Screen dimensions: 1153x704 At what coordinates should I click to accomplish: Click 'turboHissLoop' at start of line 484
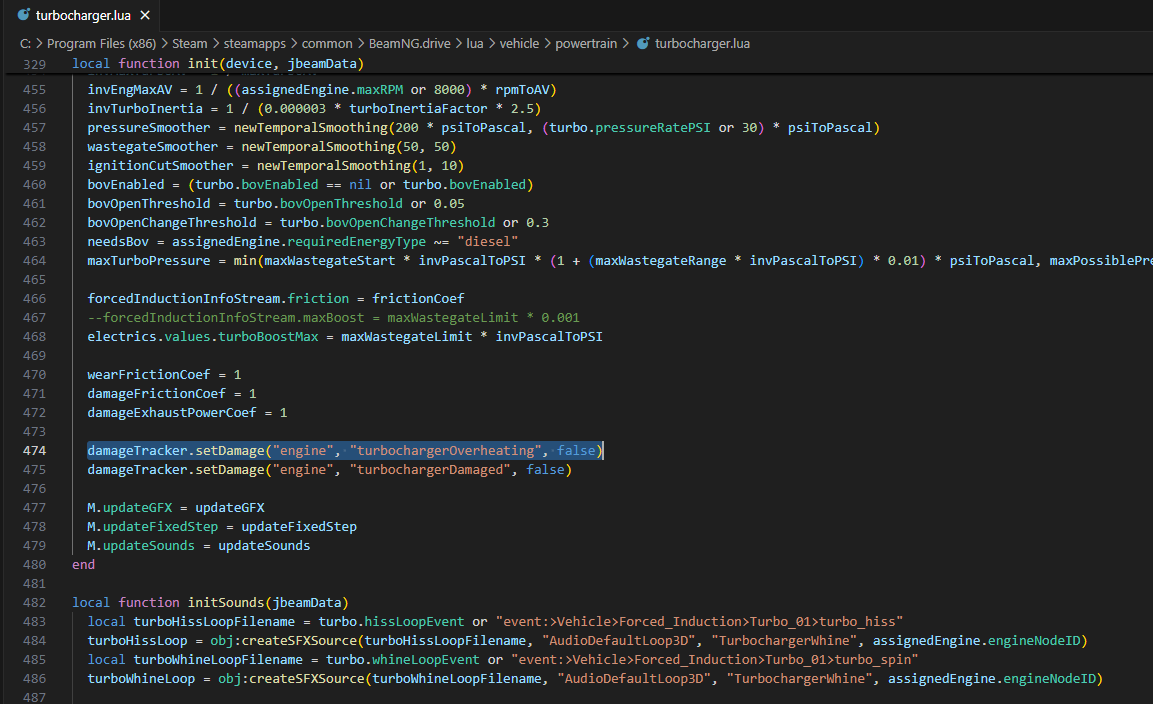point(137,641)
